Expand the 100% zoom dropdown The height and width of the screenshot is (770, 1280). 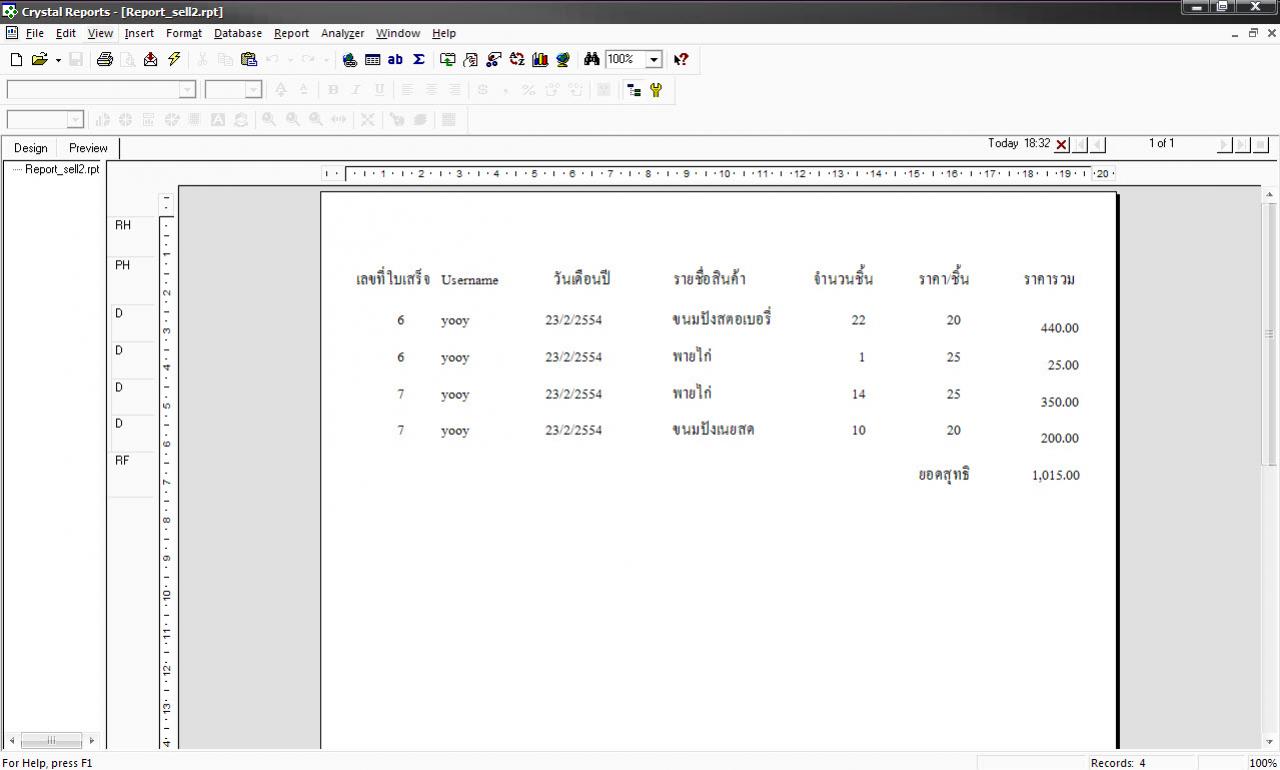point(654,60)
